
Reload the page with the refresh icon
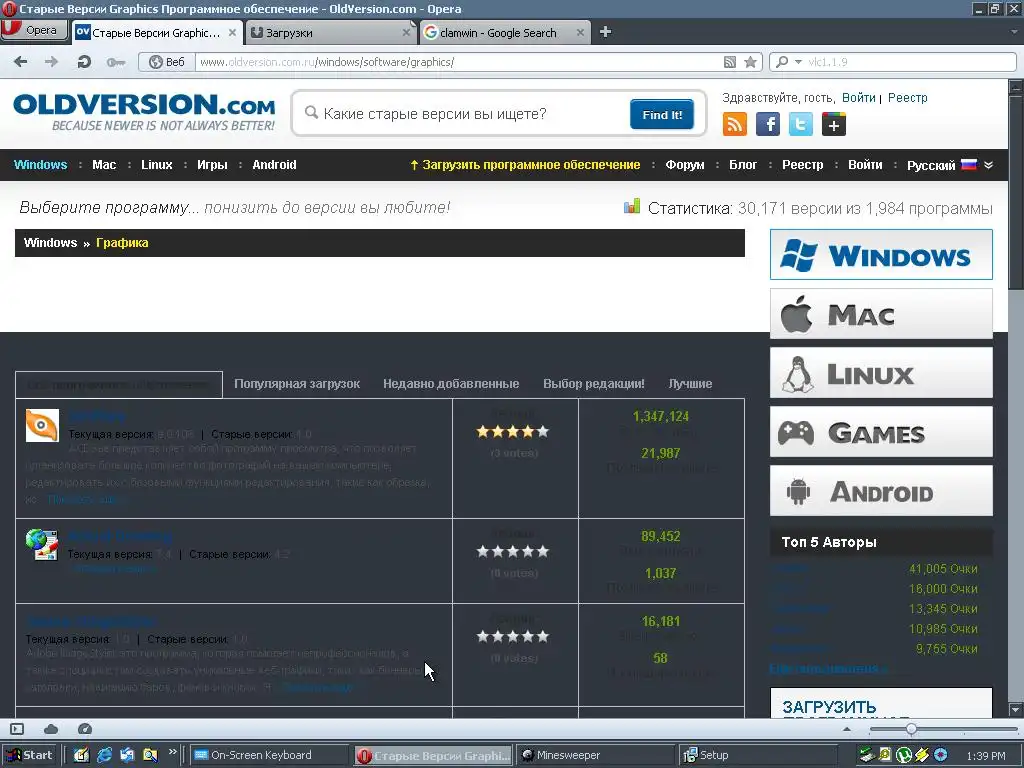(84, 62)
